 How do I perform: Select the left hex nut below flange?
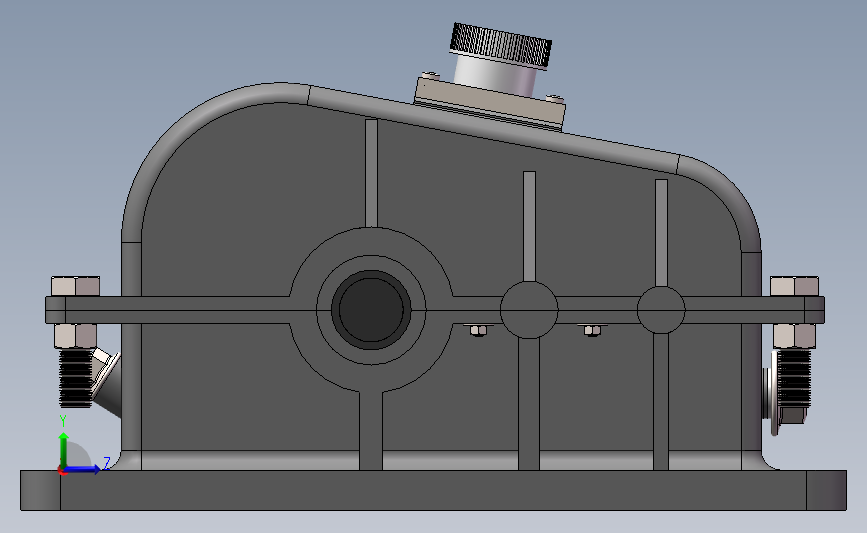point(76,336)
